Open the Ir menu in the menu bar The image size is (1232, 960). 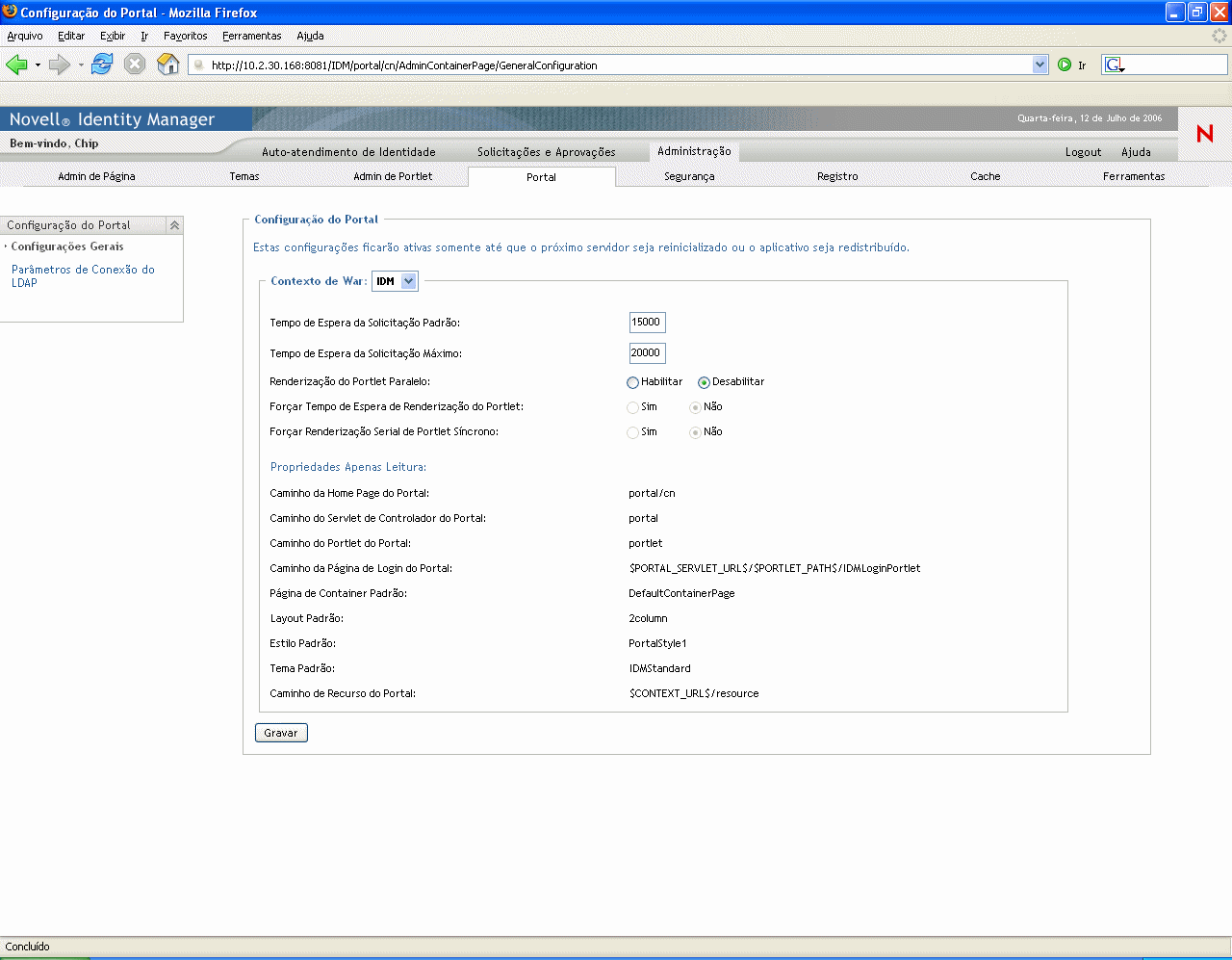[144, 36]
